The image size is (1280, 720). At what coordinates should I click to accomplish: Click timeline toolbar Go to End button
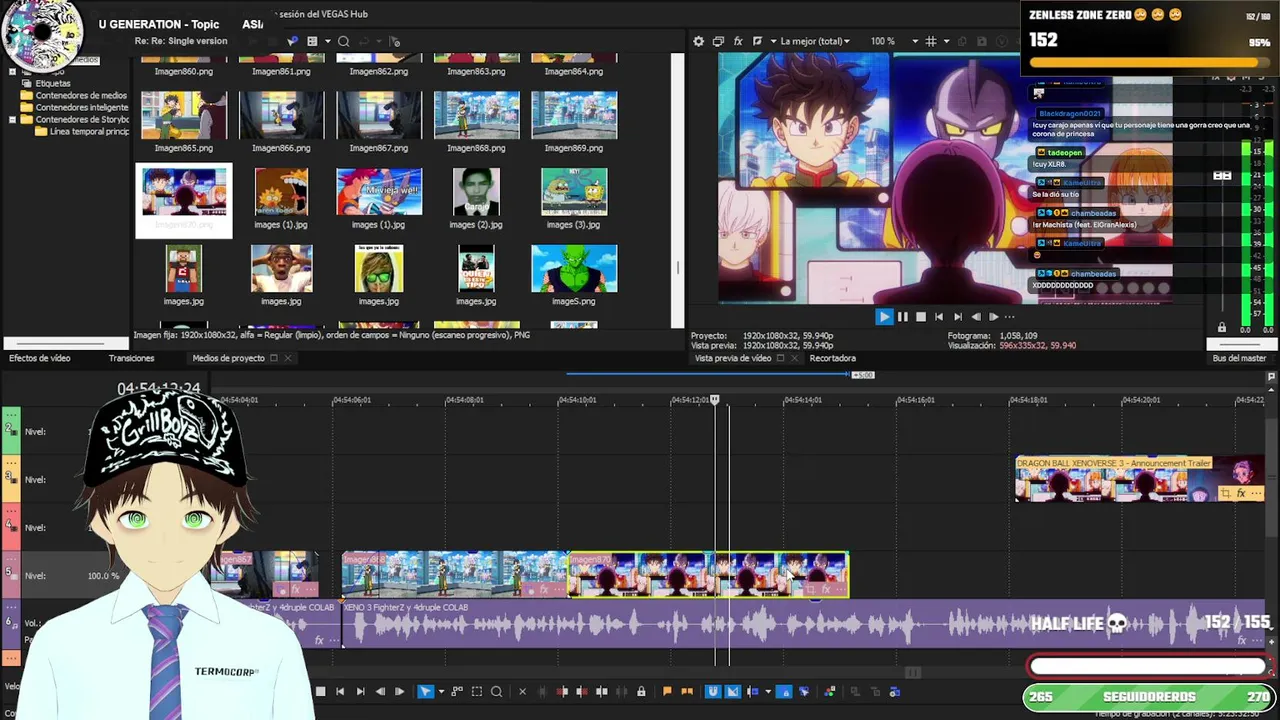pos(360,691)
